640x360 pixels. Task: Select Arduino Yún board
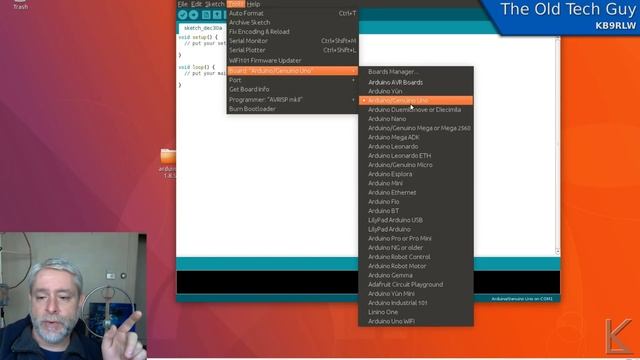416,91
